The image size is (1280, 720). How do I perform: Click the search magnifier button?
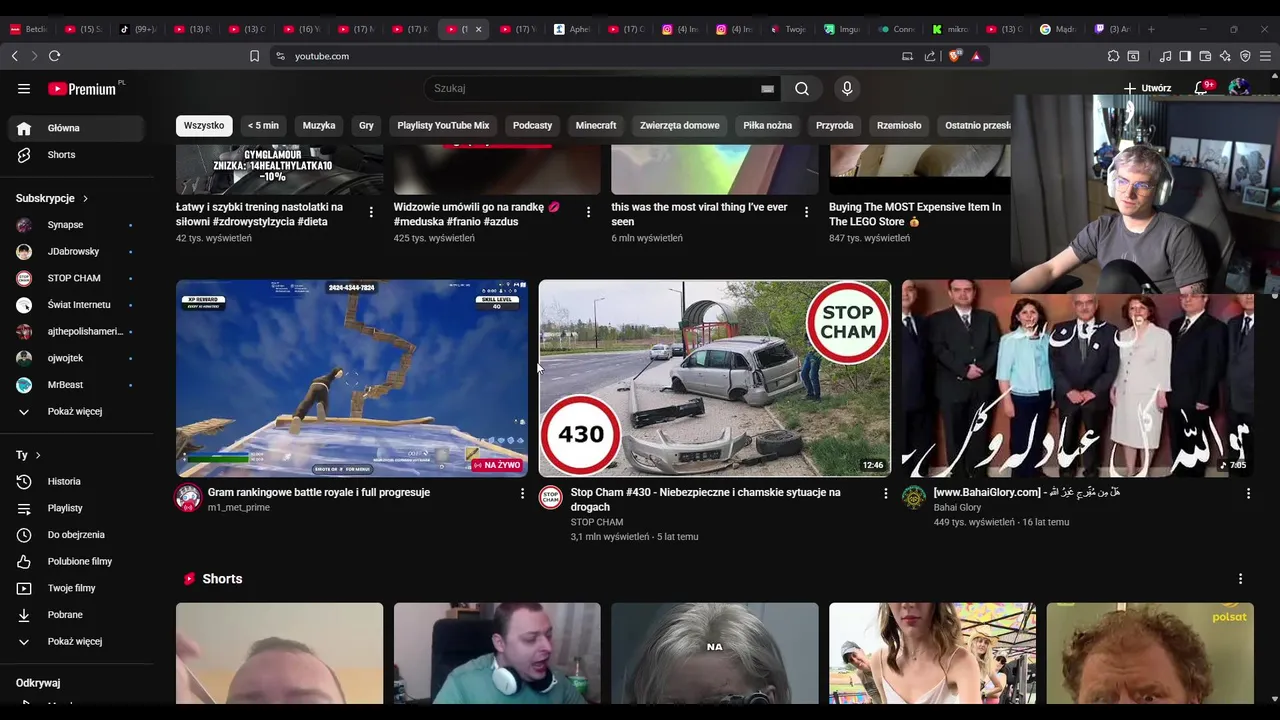tap(802, 89)
